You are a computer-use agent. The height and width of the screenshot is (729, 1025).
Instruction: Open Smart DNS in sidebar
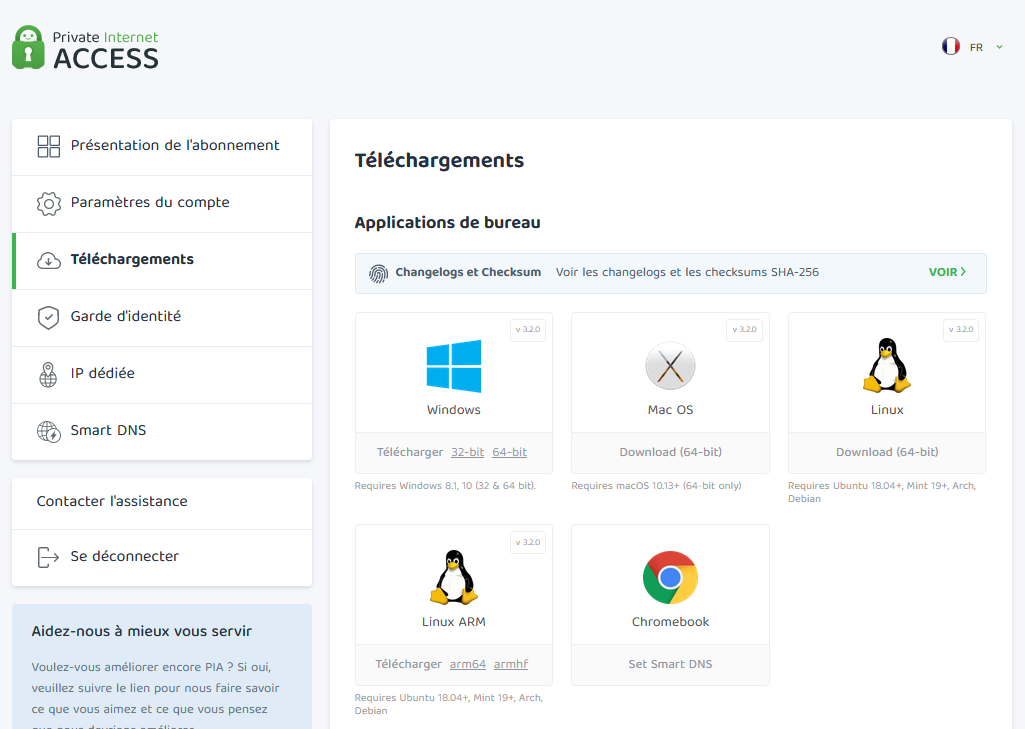pyautogui.click(x=162, y=432)
